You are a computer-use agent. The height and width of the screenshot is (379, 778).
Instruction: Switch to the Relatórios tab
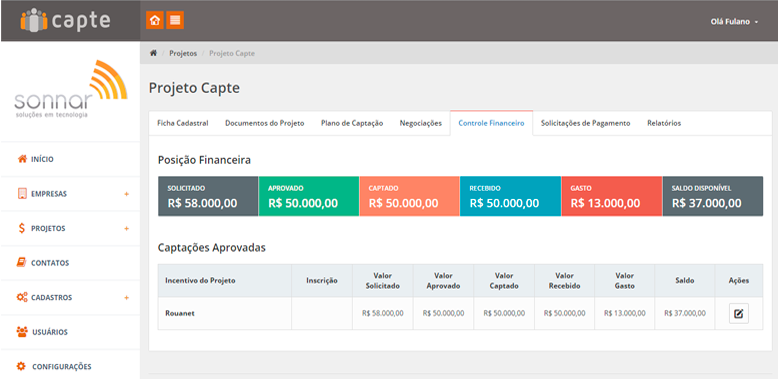[x=664, y=123]
